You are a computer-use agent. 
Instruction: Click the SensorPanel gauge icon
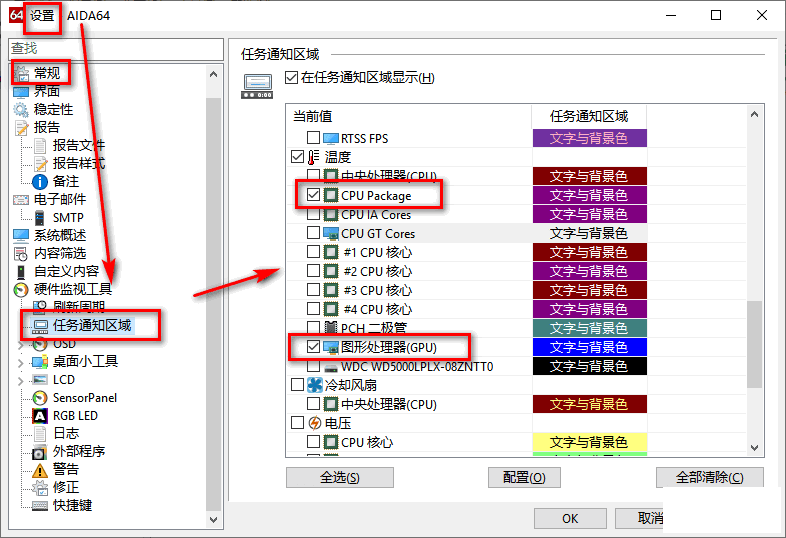[x=40, y=398]
